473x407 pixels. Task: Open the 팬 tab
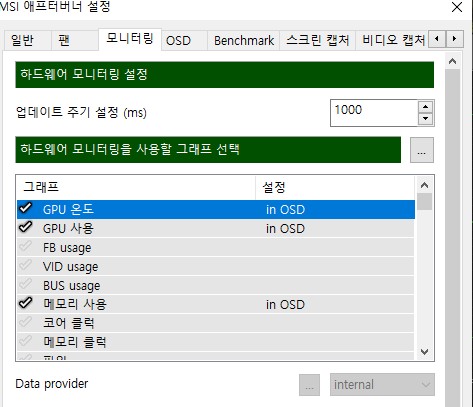coord(75,41)
